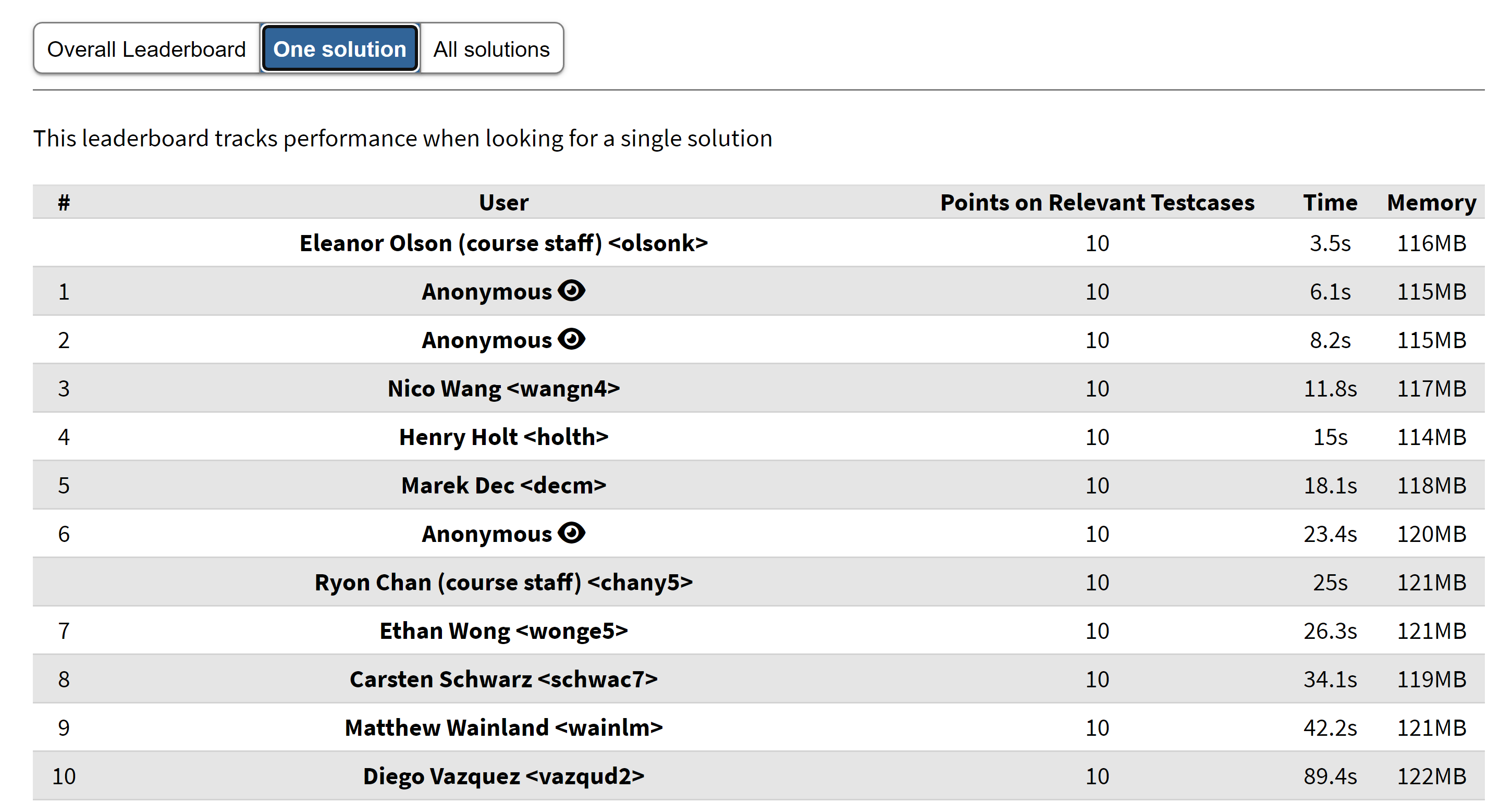Click Matthew Wainland wainlm user name
This screenshot has width=1512, height=803.
click(x=503, y=728)
